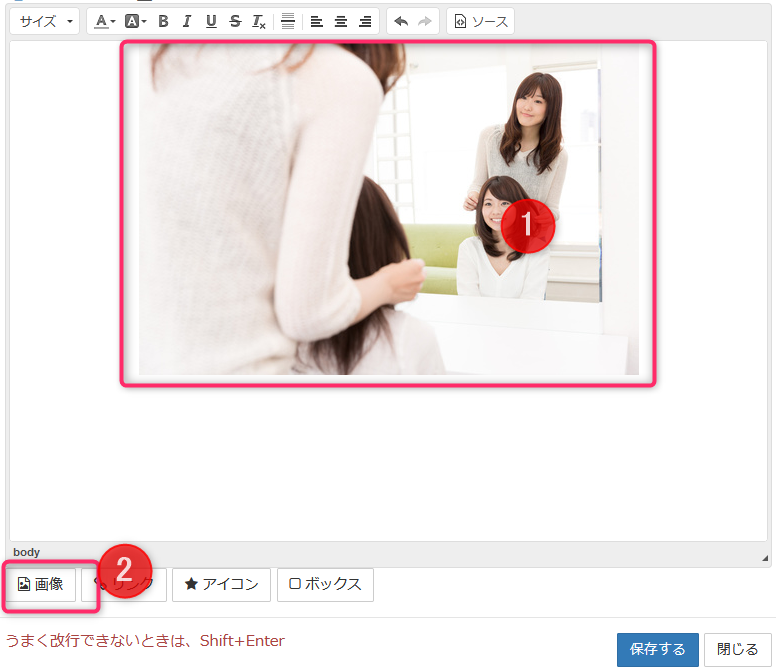776x671 pixels.
Task: Toggle italic formatting
Action: [186, 21]
